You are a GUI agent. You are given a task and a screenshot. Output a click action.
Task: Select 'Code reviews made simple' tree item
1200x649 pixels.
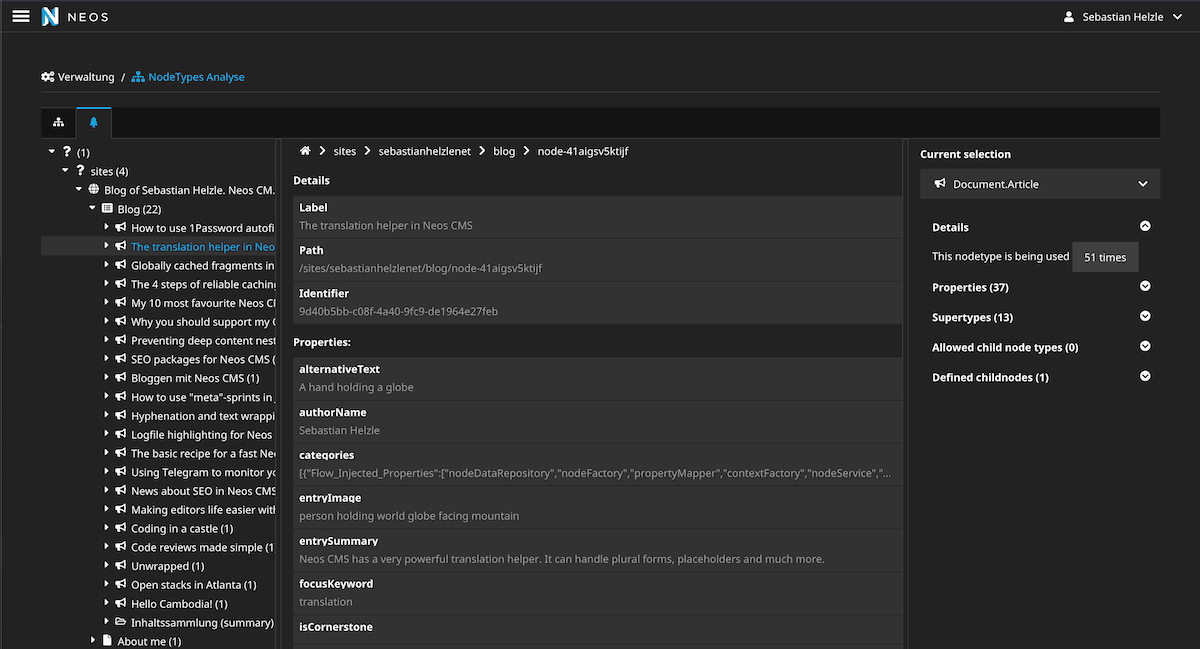203,547
